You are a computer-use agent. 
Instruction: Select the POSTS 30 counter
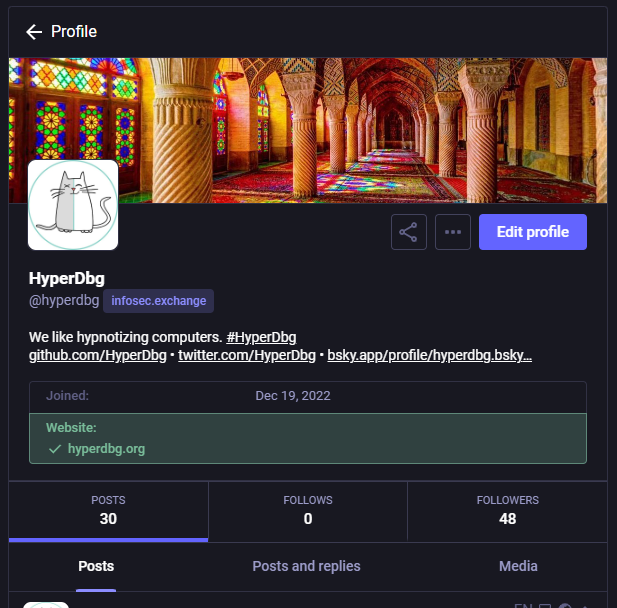click(x=108, y=510)
